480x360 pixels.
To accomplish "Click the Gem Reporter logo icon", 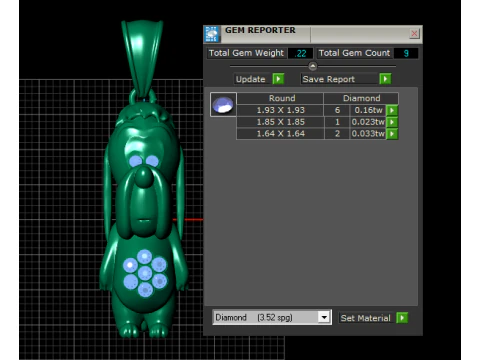I will (212, 34).
